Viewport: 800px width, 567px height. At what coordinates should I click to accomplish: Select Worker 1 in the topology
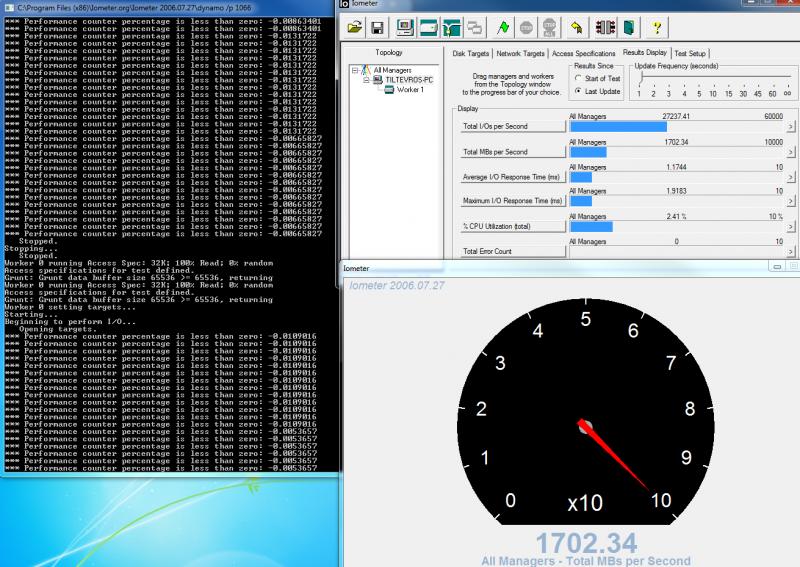410,89
